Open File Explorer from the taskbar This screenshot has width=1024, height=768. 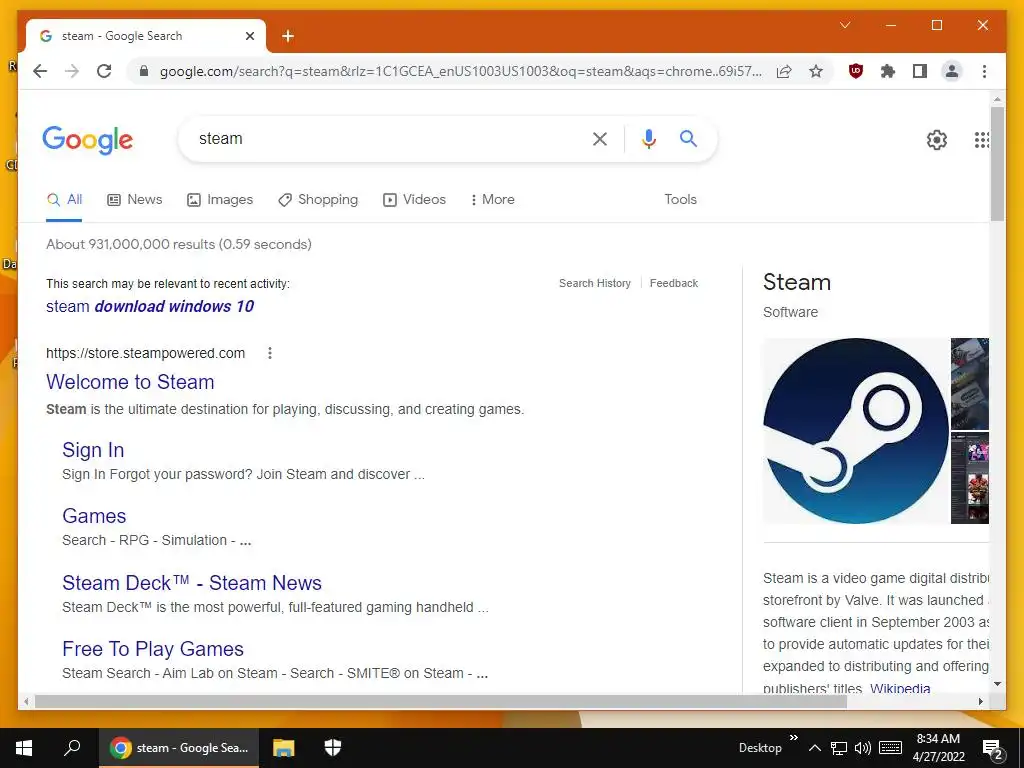pos(283,748)
